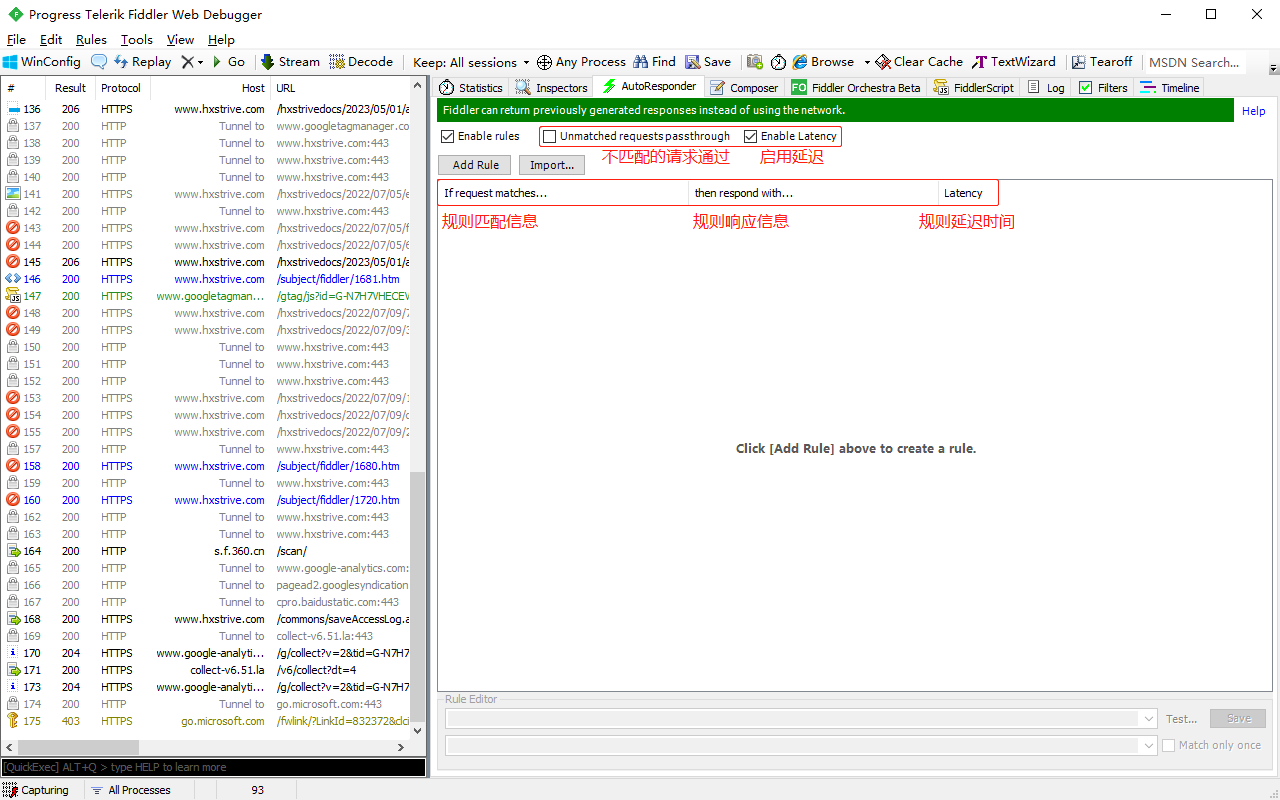Screen dimensions: 1280x800
Task: Click Save in Rule Editor
Action: [1238, 718]
